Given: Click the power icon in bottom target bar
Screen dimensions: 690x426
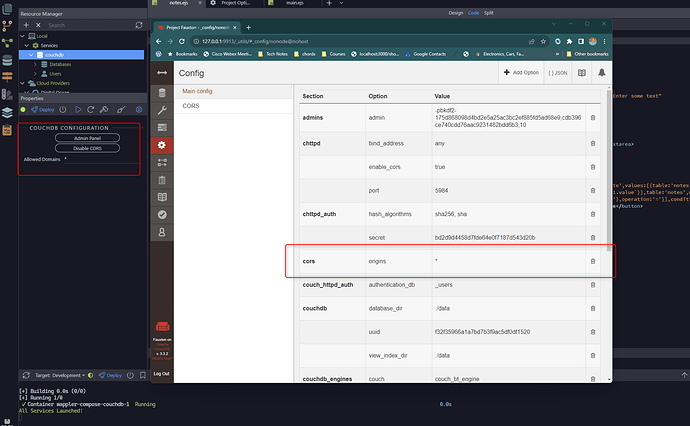Looking at the screenshot, I should pyautogui.click(x=130, y=375).
